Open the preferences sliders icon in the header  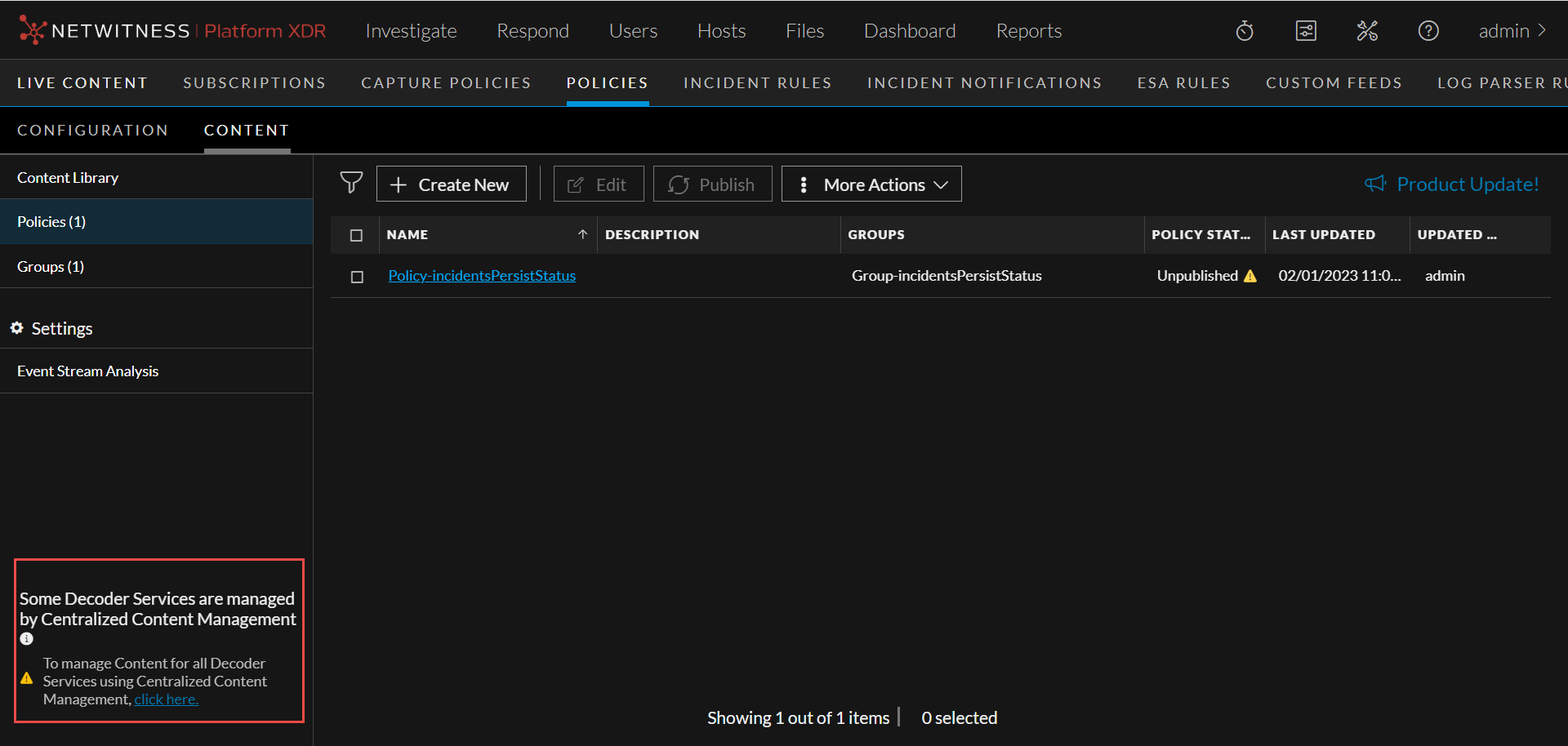[x=1306, y=30]
